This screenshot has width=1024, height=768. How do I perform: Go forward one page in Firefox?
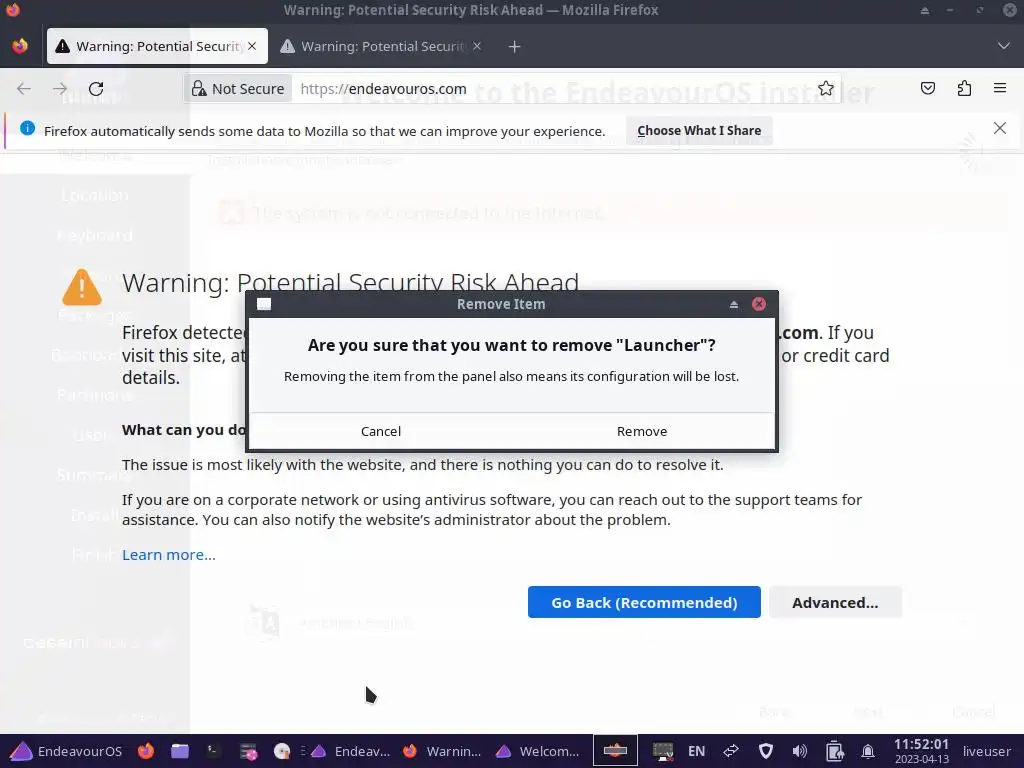(x=60, y=89)
